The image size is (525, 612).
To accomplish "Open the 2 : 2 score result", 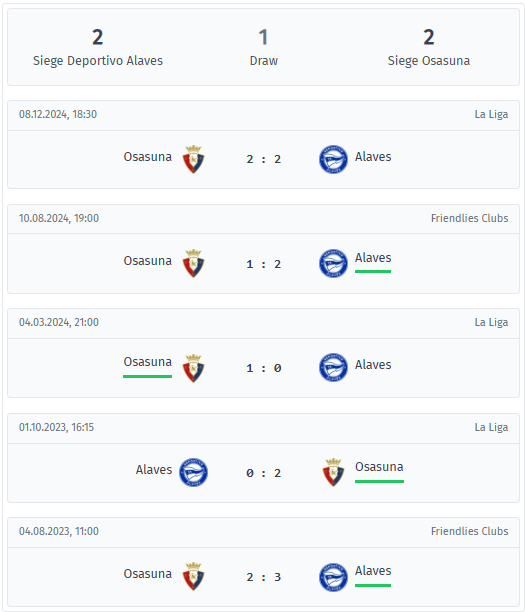I will click(x=263, y=159).
